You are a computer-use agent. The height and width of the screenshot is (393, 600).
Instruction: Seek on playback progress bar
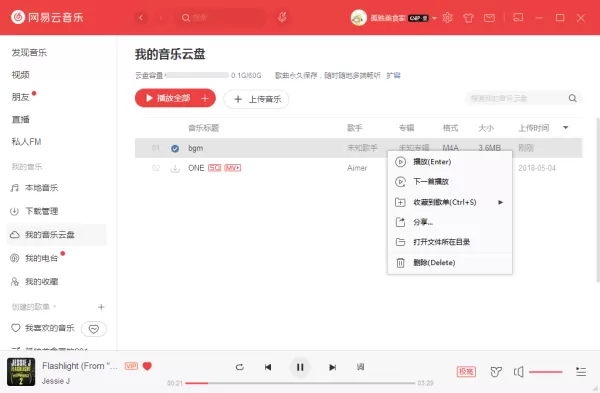tap(300, 383)
